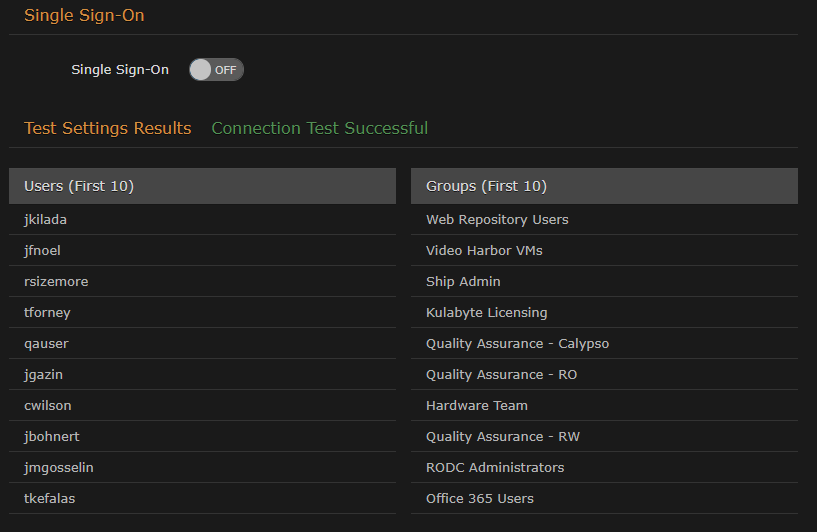The height and width of the screenshot is (532, 817).
Task: Select the tkefalas user row
Action: pyautogui.click(x=48, y=498)
